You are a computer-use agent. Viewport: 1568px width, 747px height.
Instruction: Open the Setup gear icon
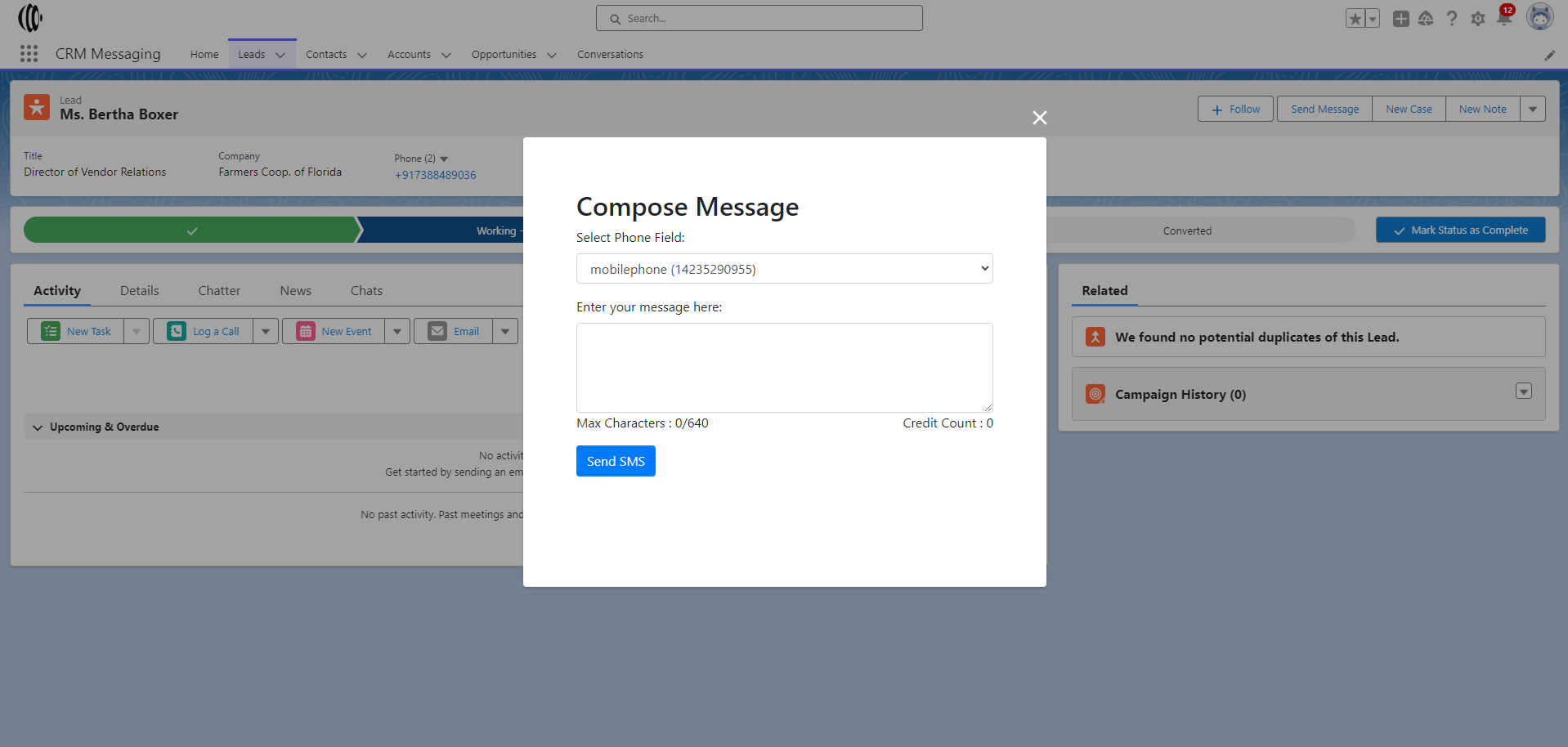click(1478, 19)
